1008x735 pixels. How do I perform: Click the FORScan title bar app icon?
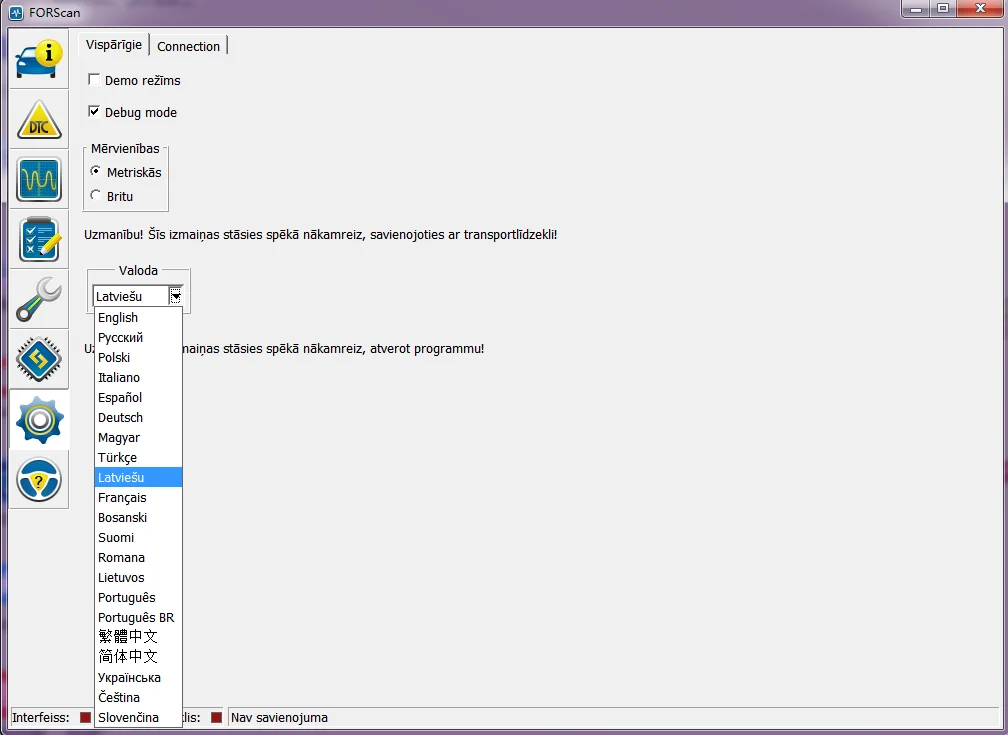tap(16, 12)
